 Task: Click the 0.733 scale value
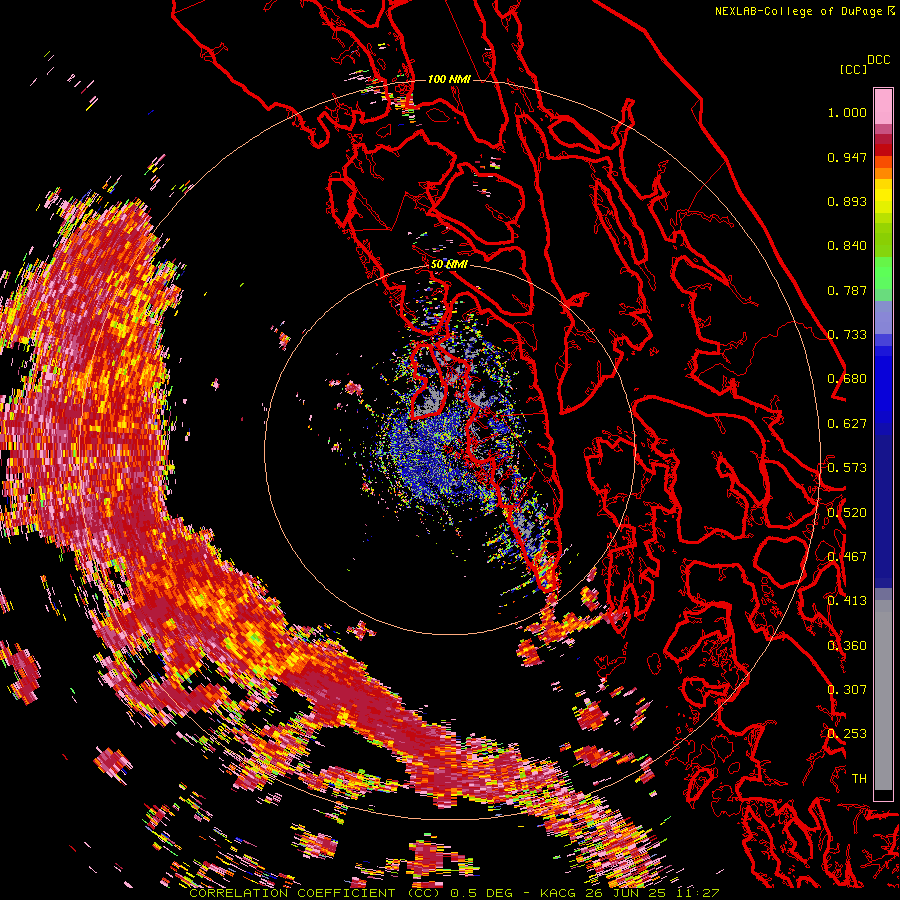(847, 335)
